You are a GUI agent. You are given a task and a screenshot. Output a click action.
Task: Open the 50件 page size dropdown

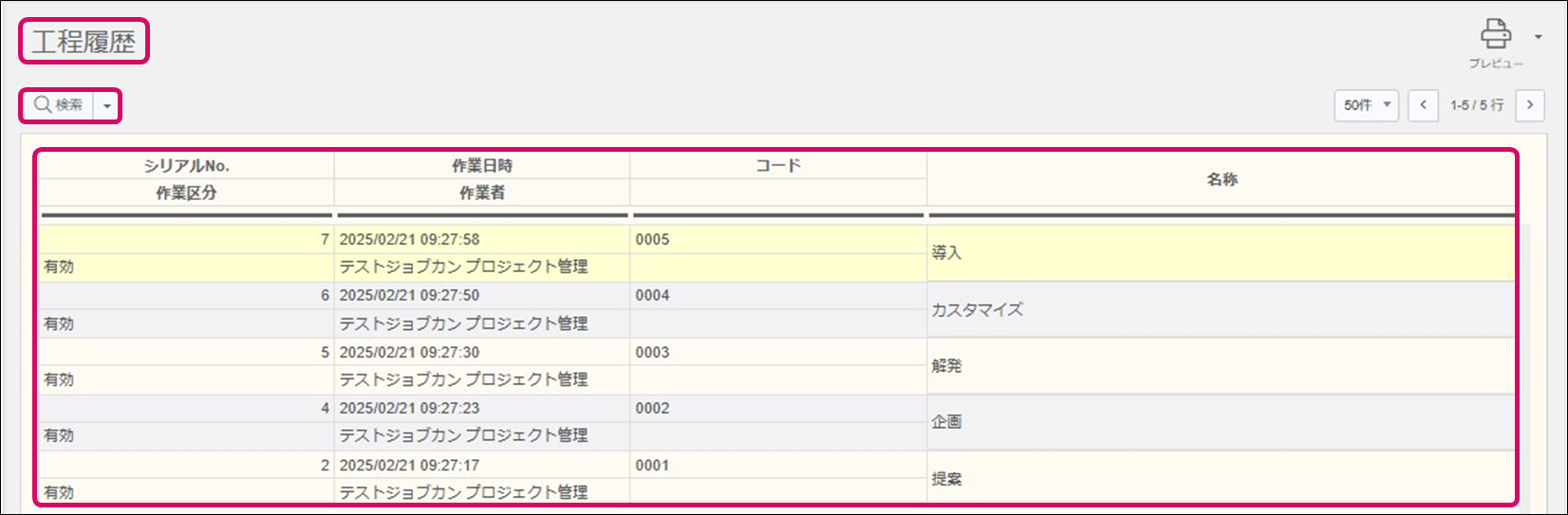pyautogui.click(x=1366, y=105)
